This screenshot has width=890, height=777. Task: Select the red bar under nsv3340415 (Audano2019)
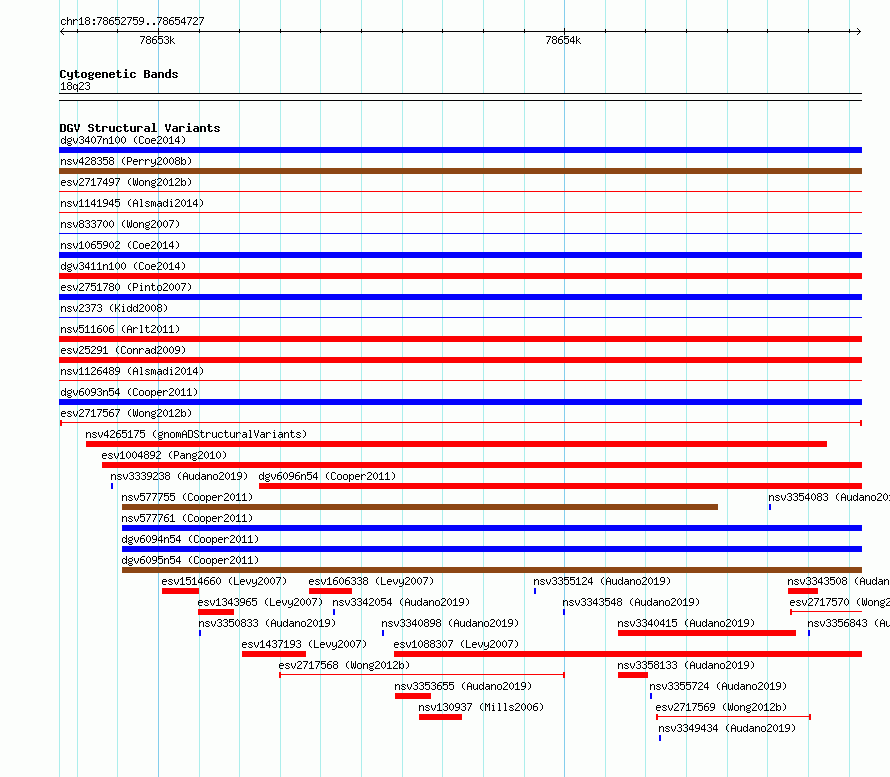pos(707,633)
